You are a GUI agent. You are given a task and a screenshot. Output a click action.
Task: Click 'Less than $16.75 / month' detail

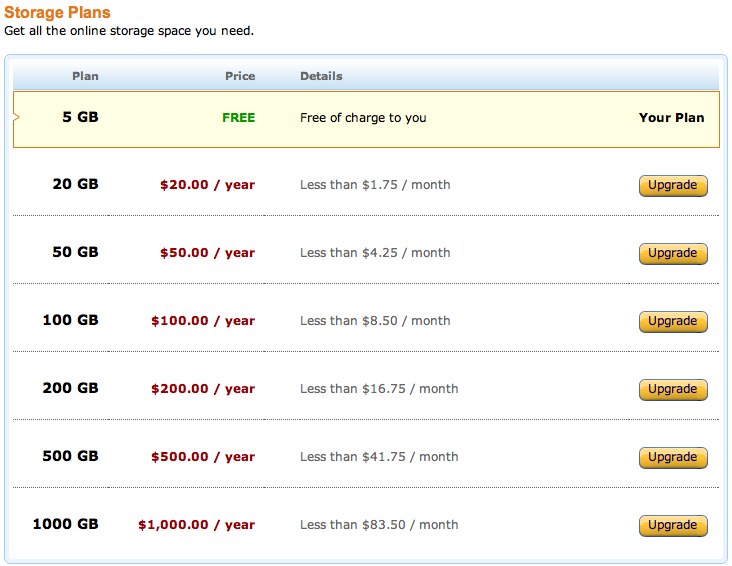click(x=379, y=389)
